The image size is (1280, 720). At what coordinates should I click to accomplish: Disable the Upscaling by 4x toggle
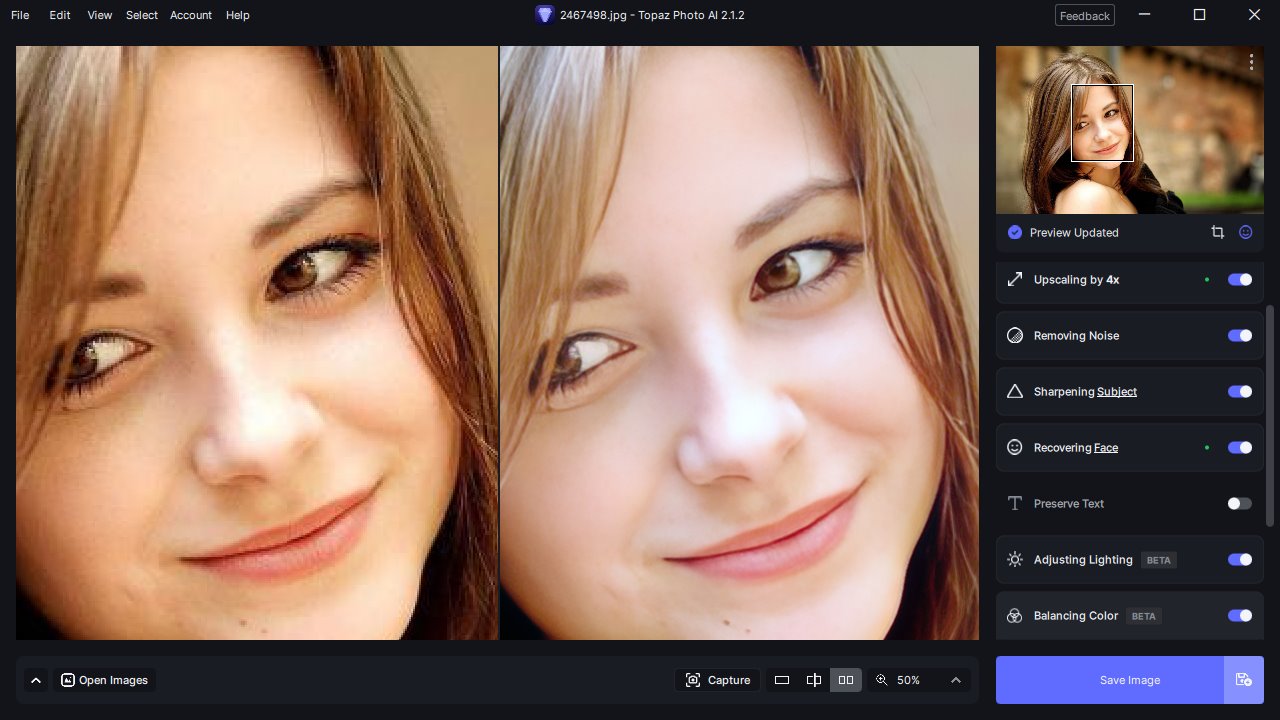(x=1239, y=280)
